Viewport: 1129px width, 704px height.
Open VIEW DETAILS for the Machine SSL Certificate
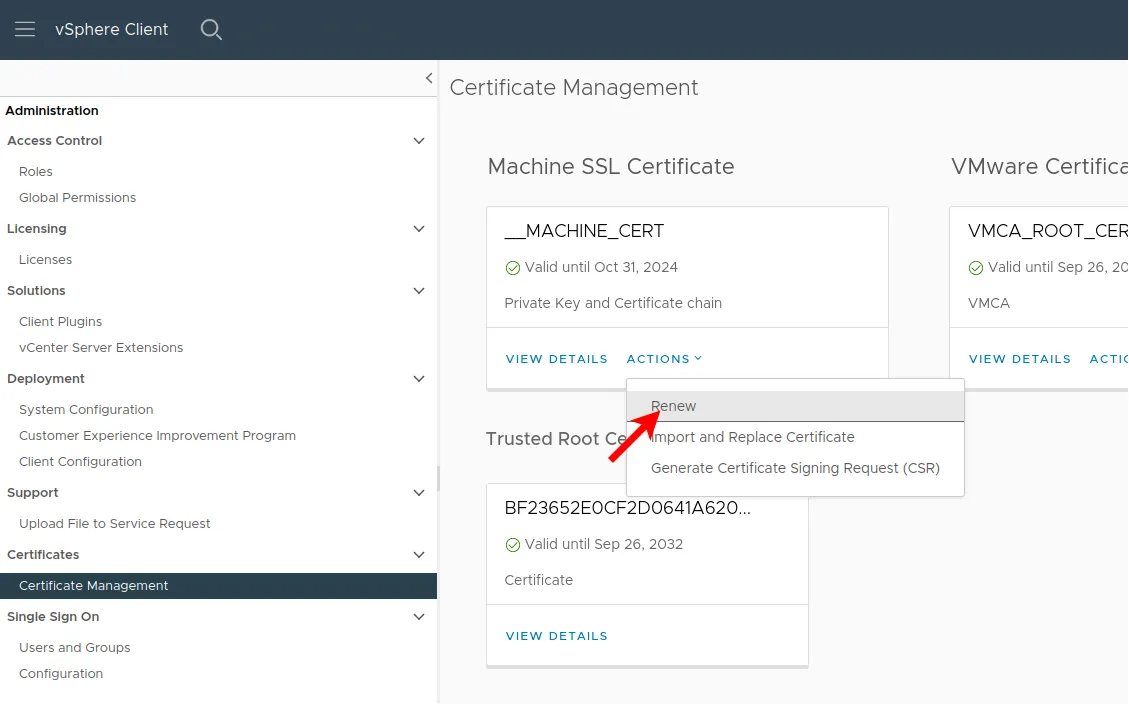[x=556, y=359]
